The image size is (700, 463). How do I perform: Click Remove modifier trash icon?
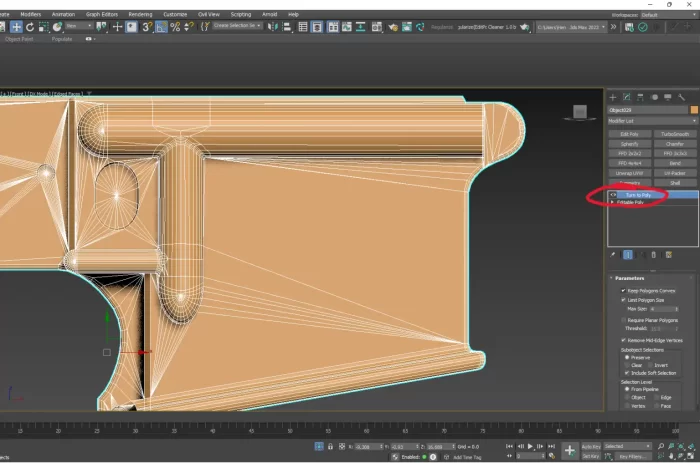click(654, 255)
